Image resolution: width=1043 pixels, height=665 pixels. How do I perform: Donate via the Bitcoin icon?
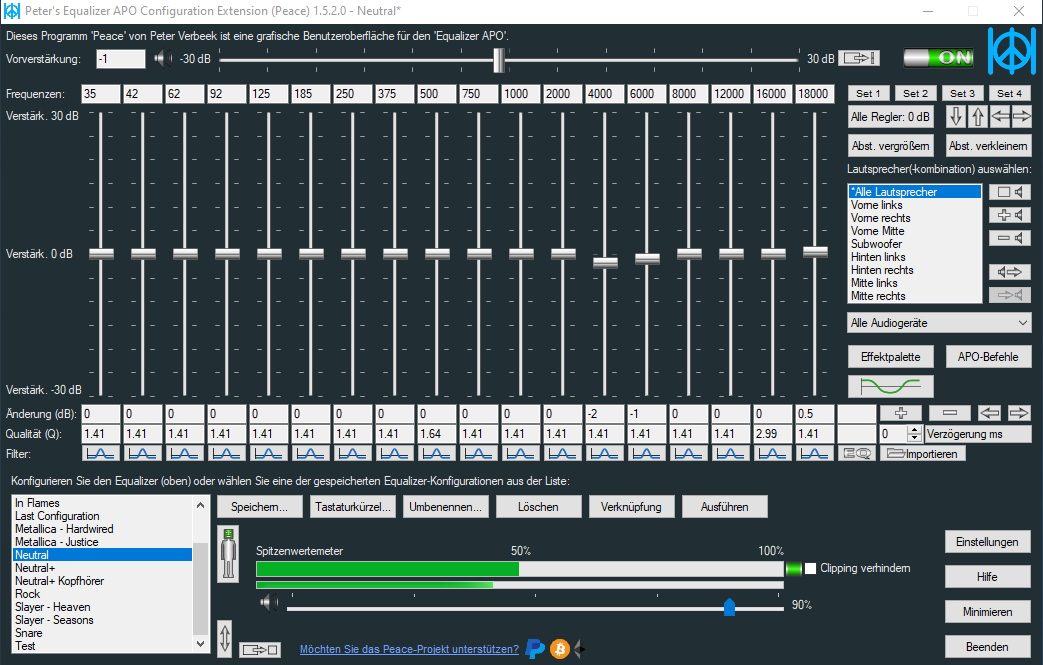coord(560,649)
